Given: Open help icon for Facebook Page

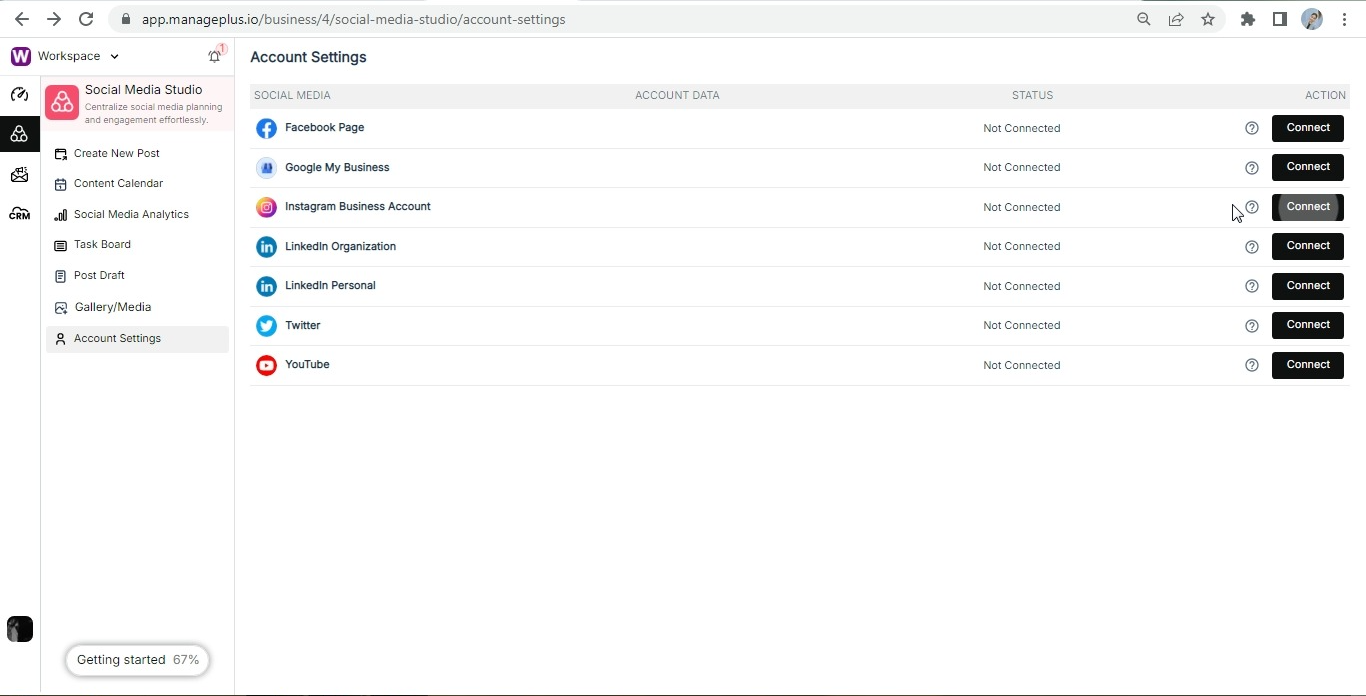Looking at the screenshot, I should 1251,128.
